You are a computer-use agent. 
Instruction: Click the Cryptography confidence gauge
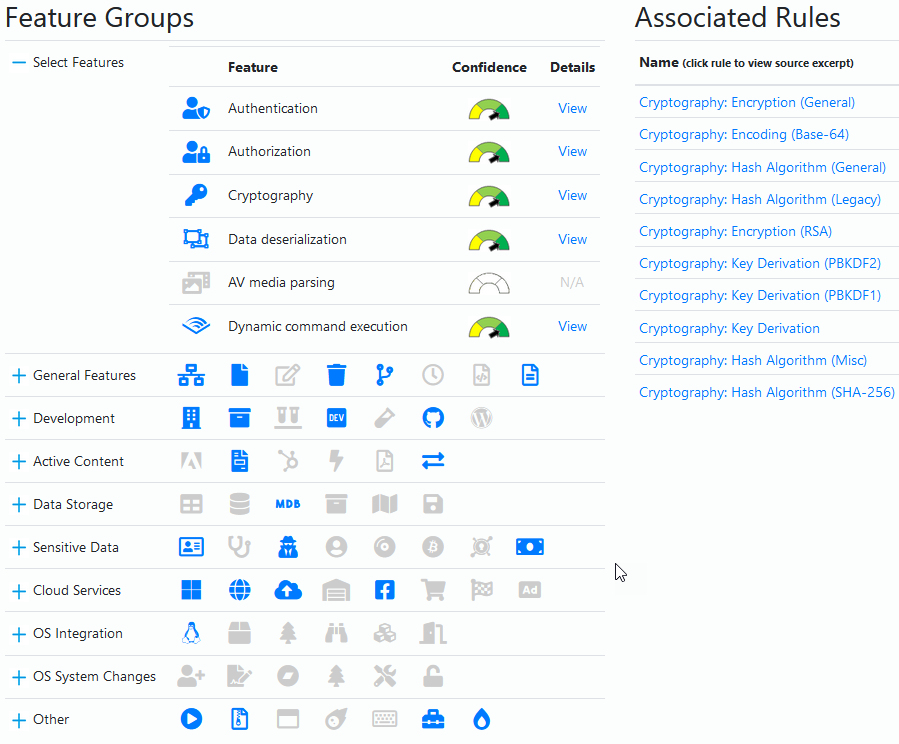coord(489,195)
